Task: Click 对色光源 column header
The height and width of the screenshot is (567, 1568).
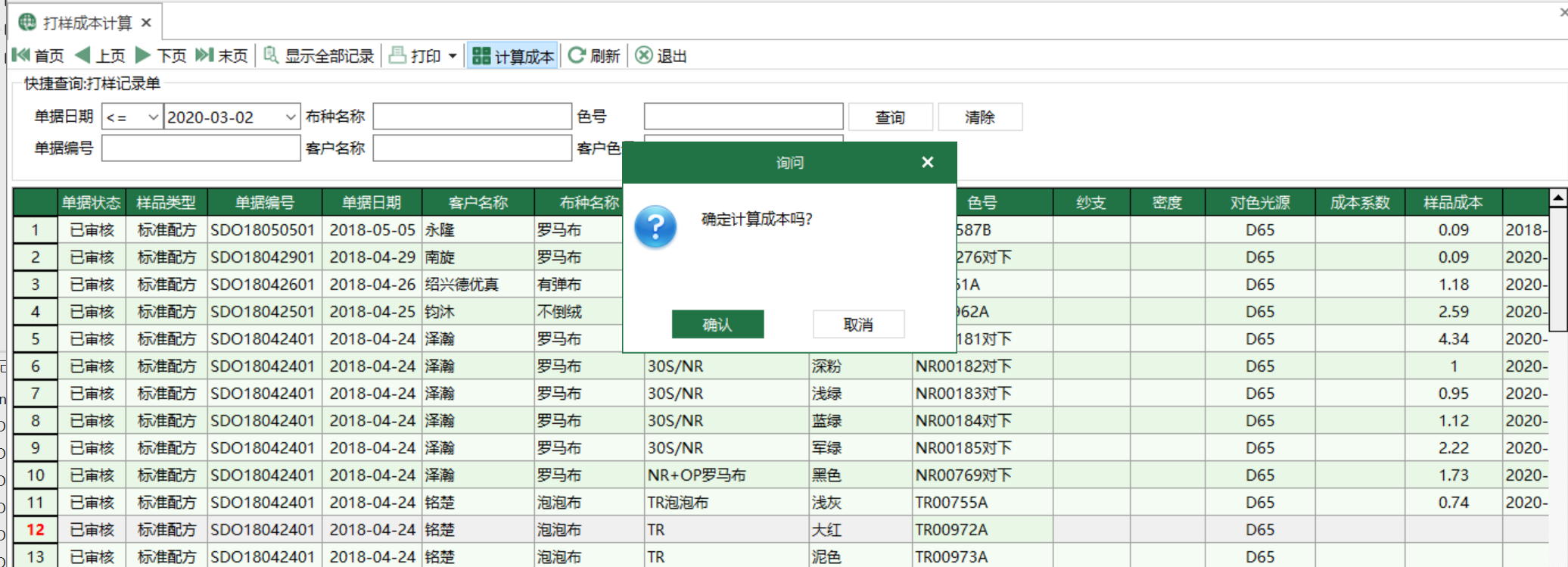Action: point(1260,203)
